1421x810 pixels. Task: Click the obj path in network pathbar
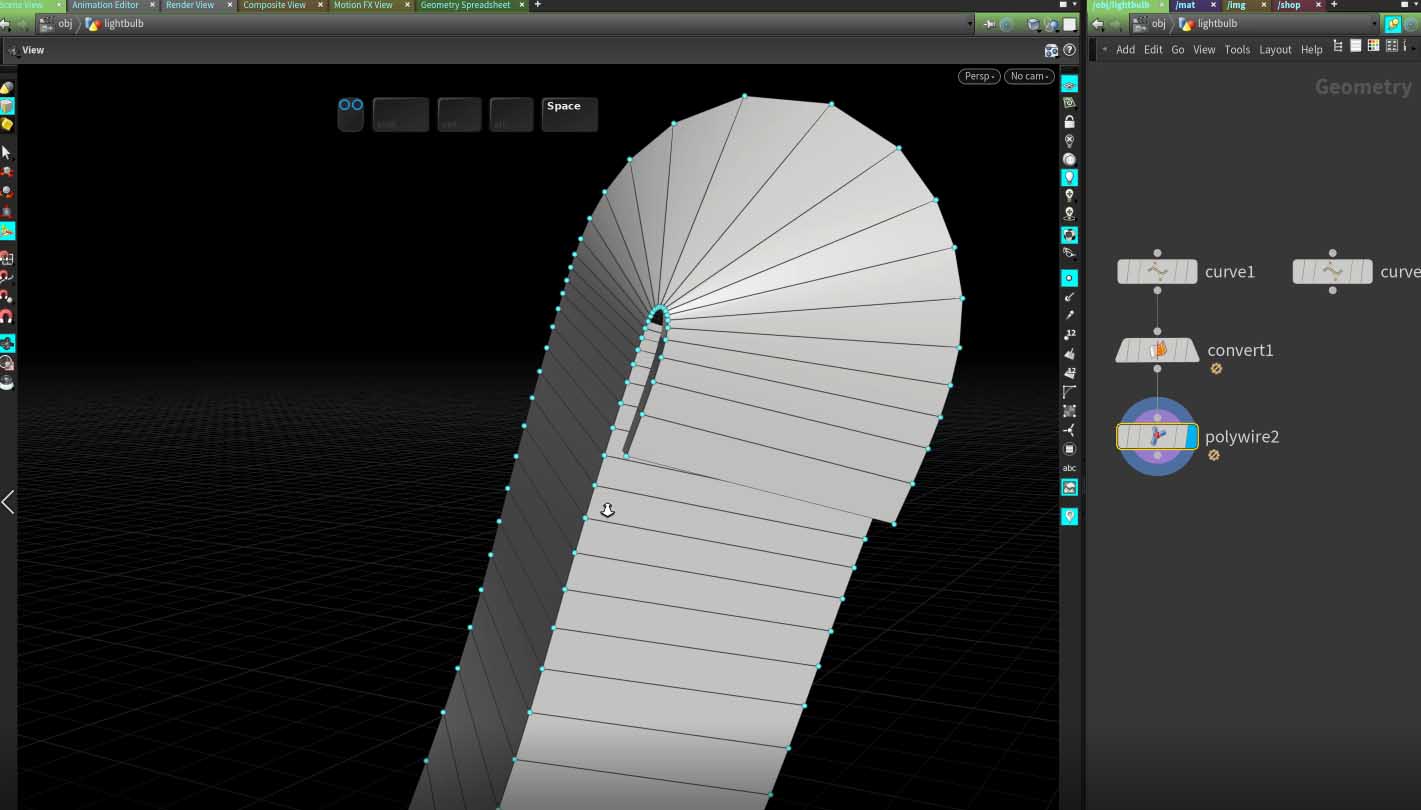coord(1158,24)
